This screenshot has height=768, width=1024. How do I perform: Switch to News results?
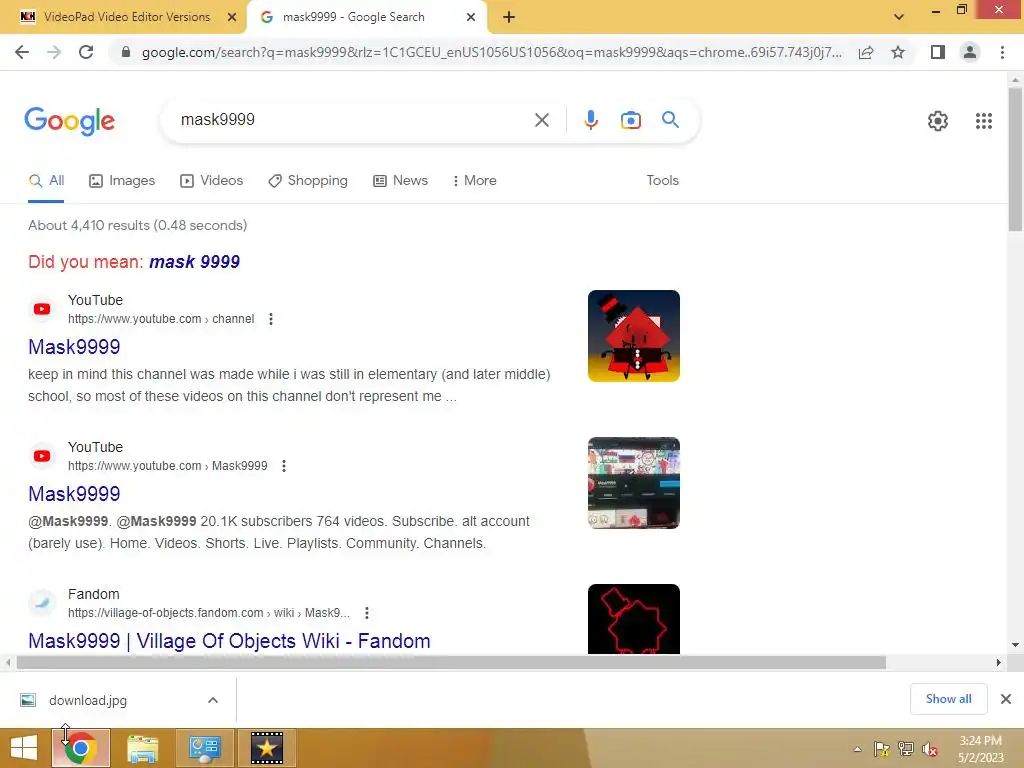pos(400,180)
